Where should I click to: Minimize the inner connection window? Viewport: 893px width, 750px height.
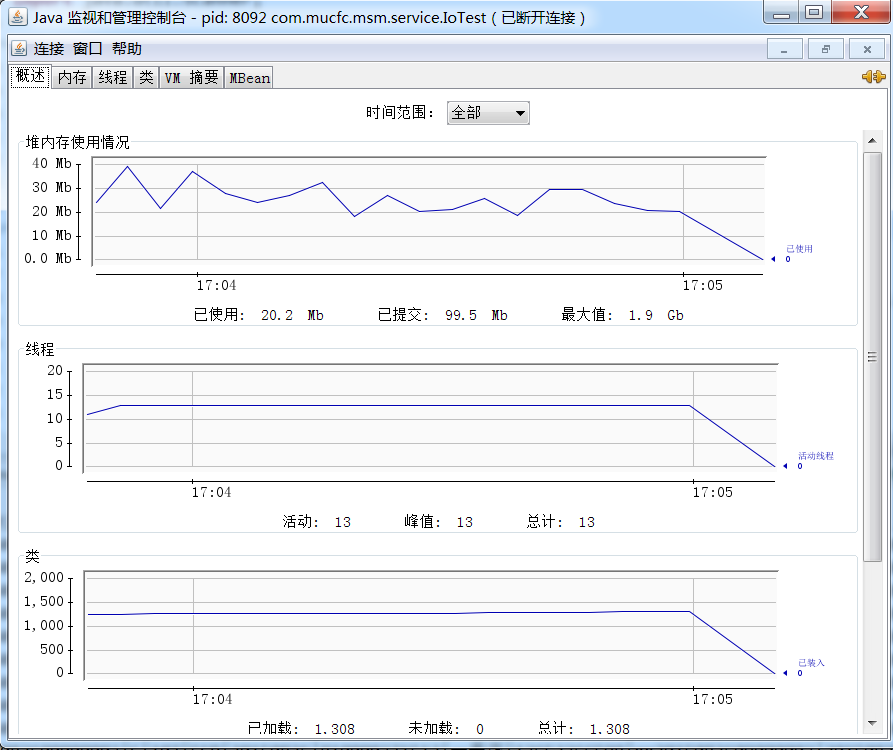click(x=784, y=50)
